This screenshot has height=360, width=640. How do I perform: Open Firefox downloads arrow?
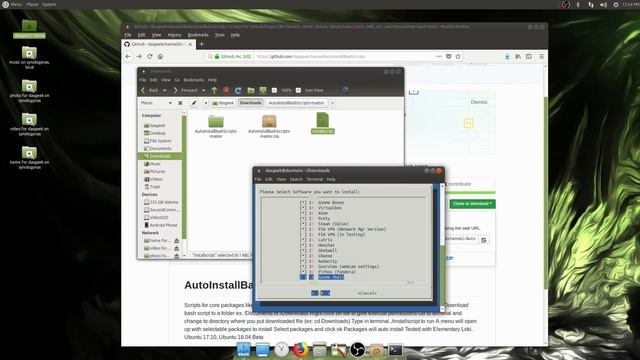pyautogui.click(x=507, y=57)
